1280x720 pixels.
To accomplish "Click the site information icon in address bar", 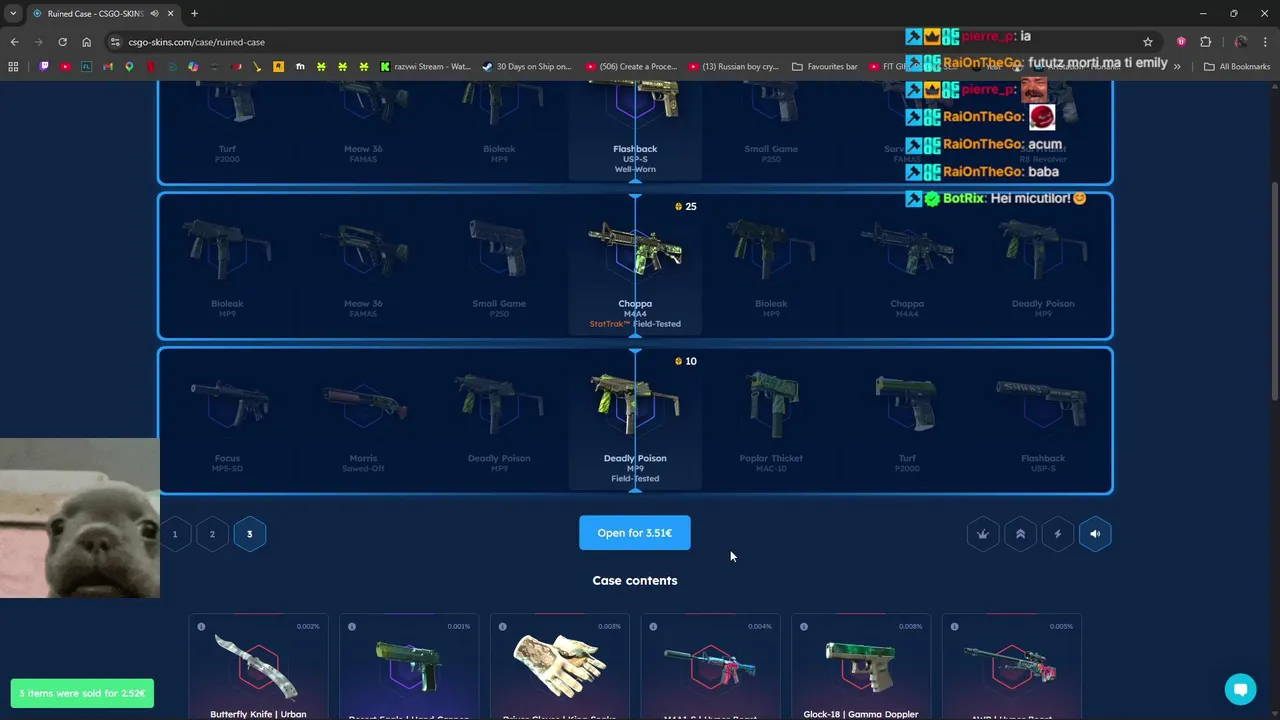I will click(x=116, y=42).
